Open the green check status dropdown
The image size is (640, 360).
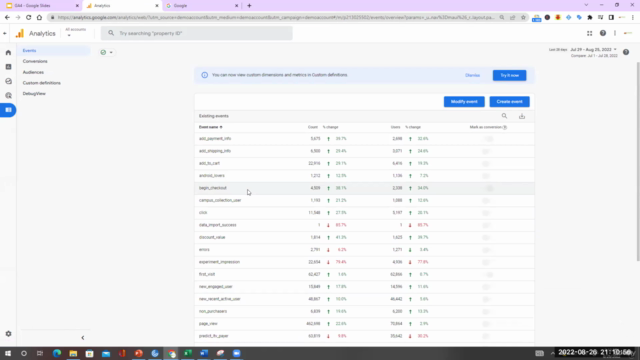point(107,52)
